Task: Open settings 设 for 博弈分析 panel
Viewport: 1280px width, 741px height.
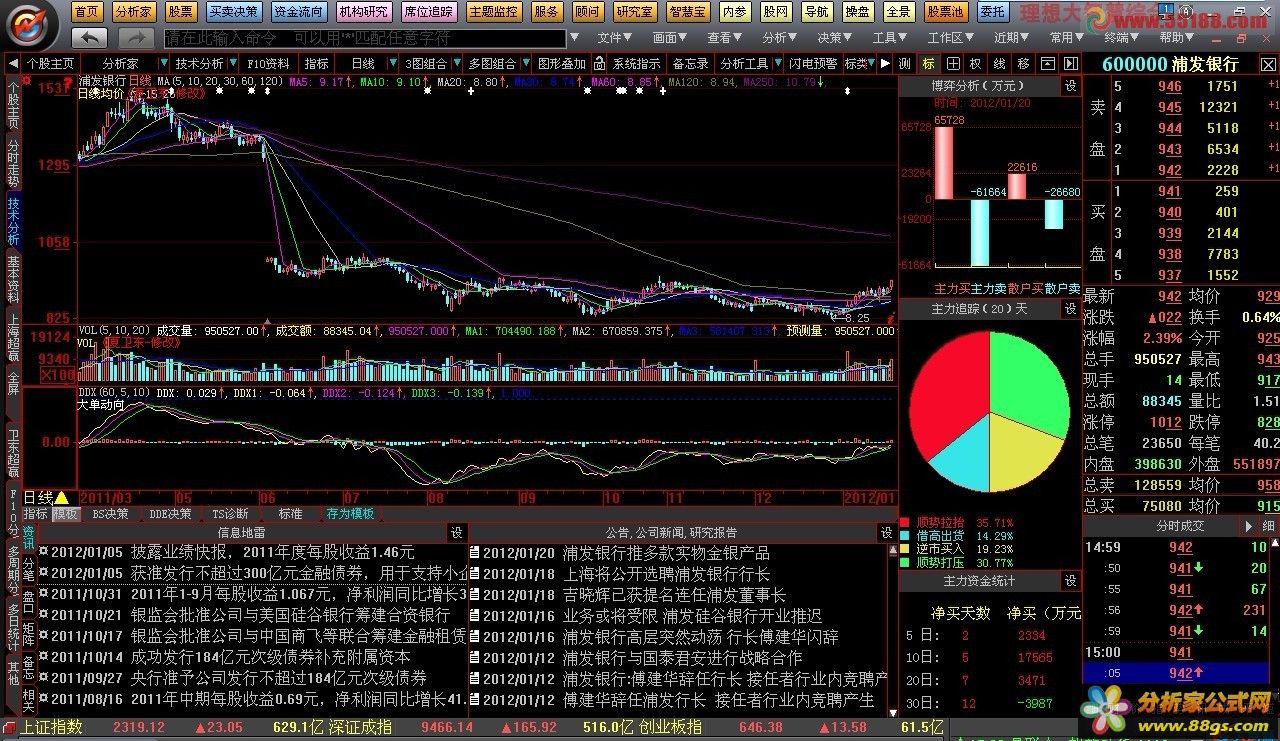Action: (x=1070, y=86)
